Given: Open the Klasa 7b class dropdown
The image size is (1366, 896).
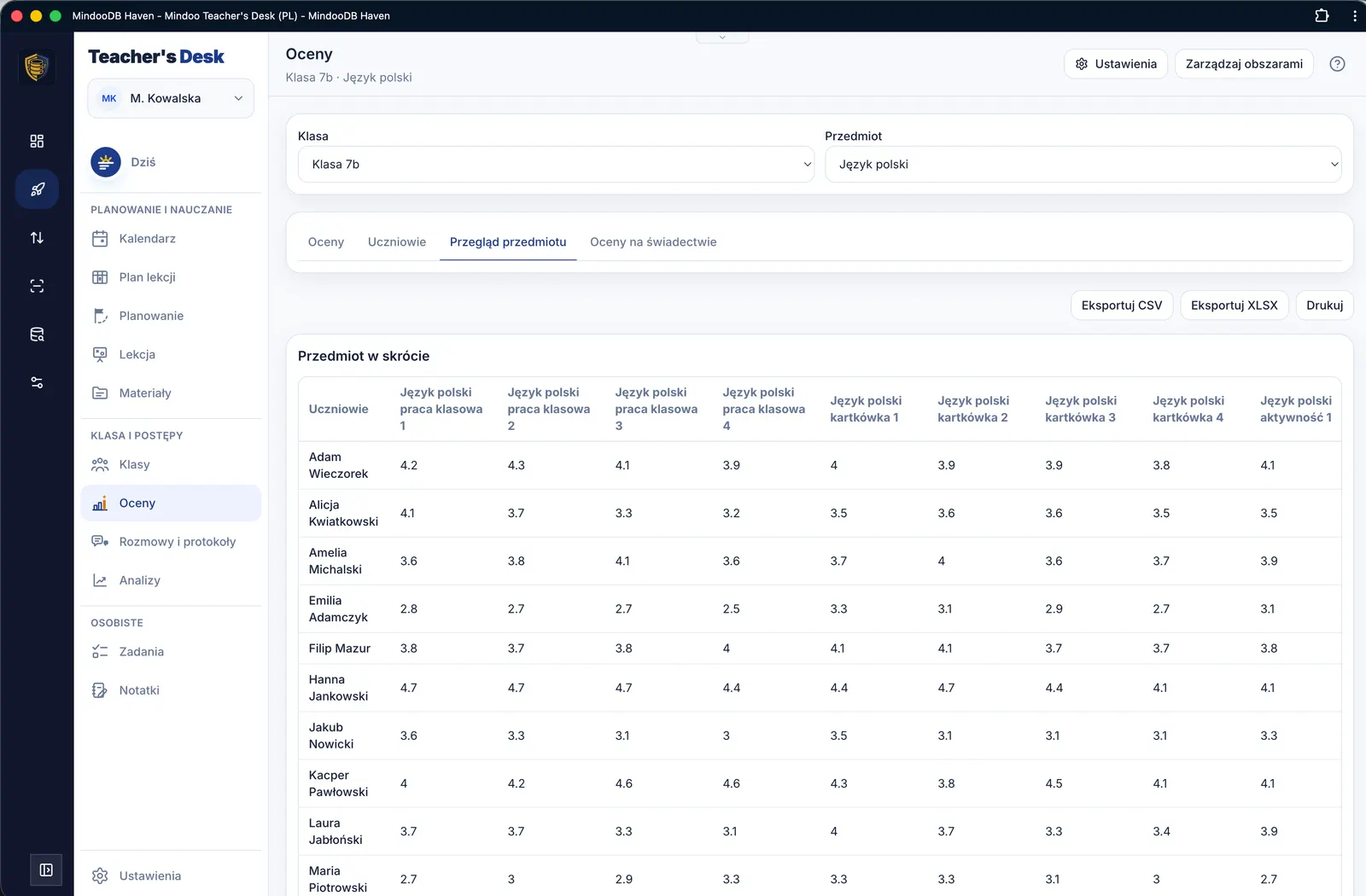Looking at the screenshot, I should pos(556,164).
